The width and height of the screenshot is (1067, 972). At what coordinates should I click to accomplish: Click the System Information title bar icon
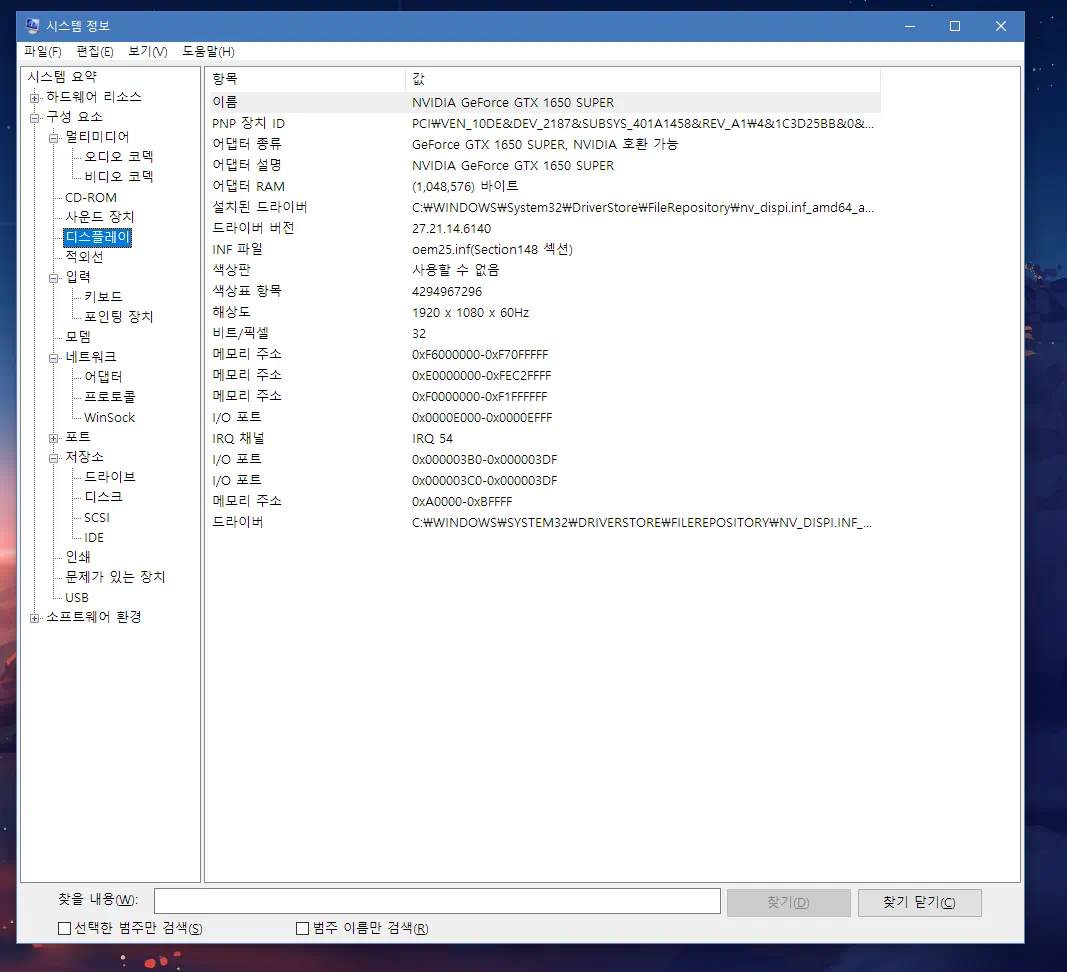(x=32, y=26)
